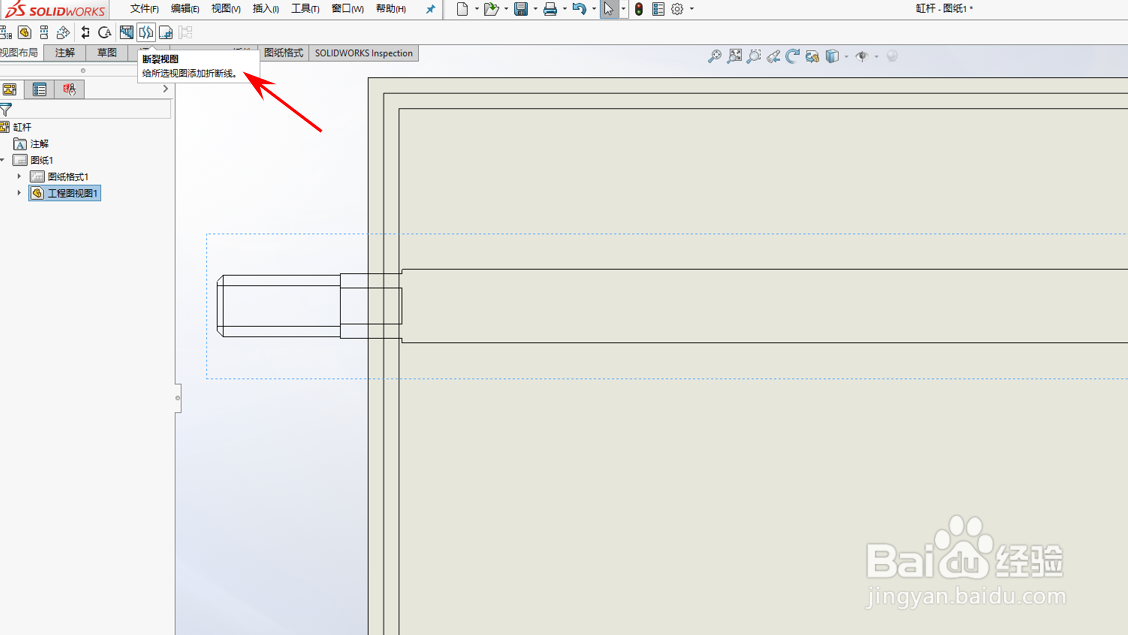The image size is (1128, 635).
Task: Open the third manager pane tab with red icon
Action: (x=69, y=89)
